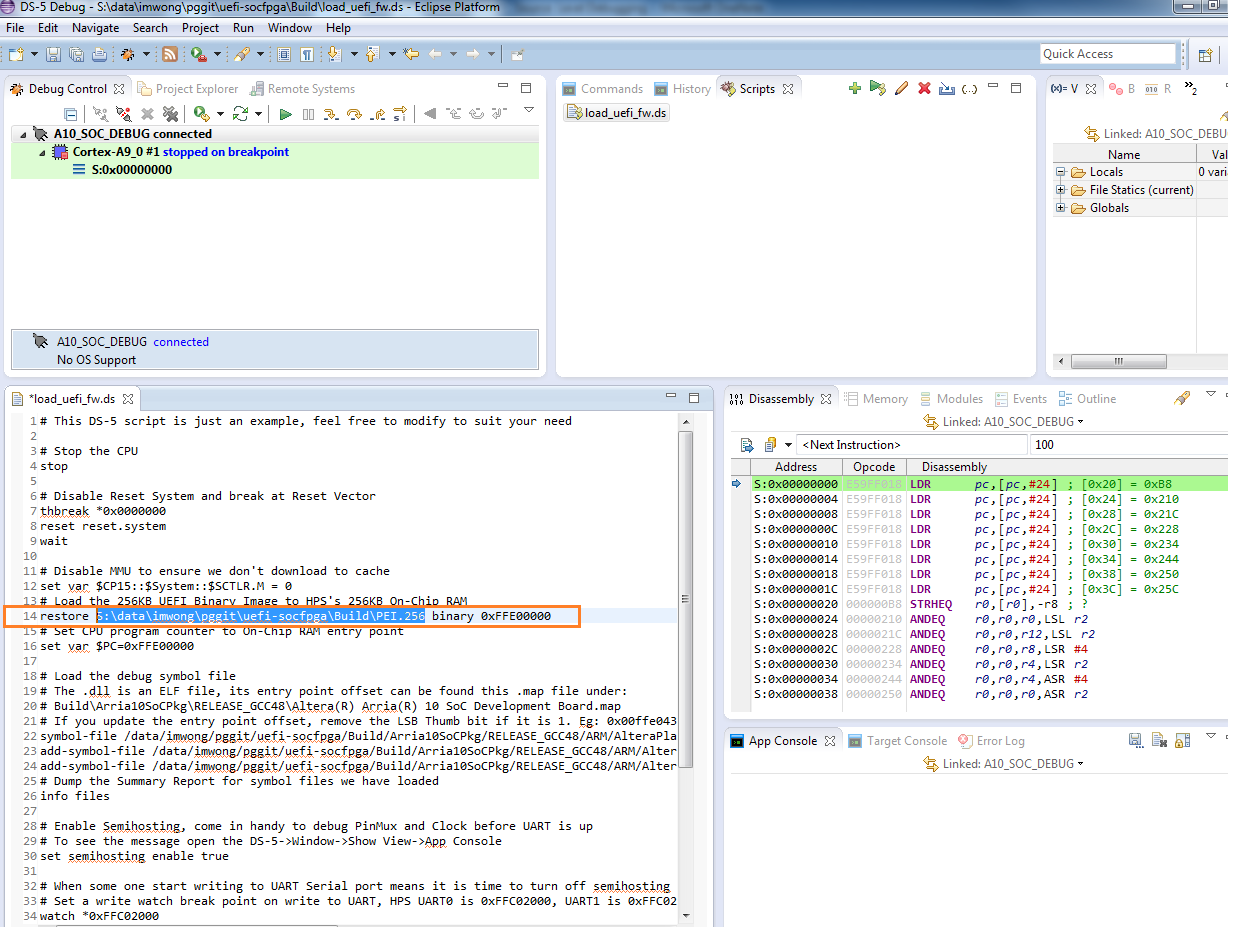
Task: Open the Run menu
Action: pos(243,28)
